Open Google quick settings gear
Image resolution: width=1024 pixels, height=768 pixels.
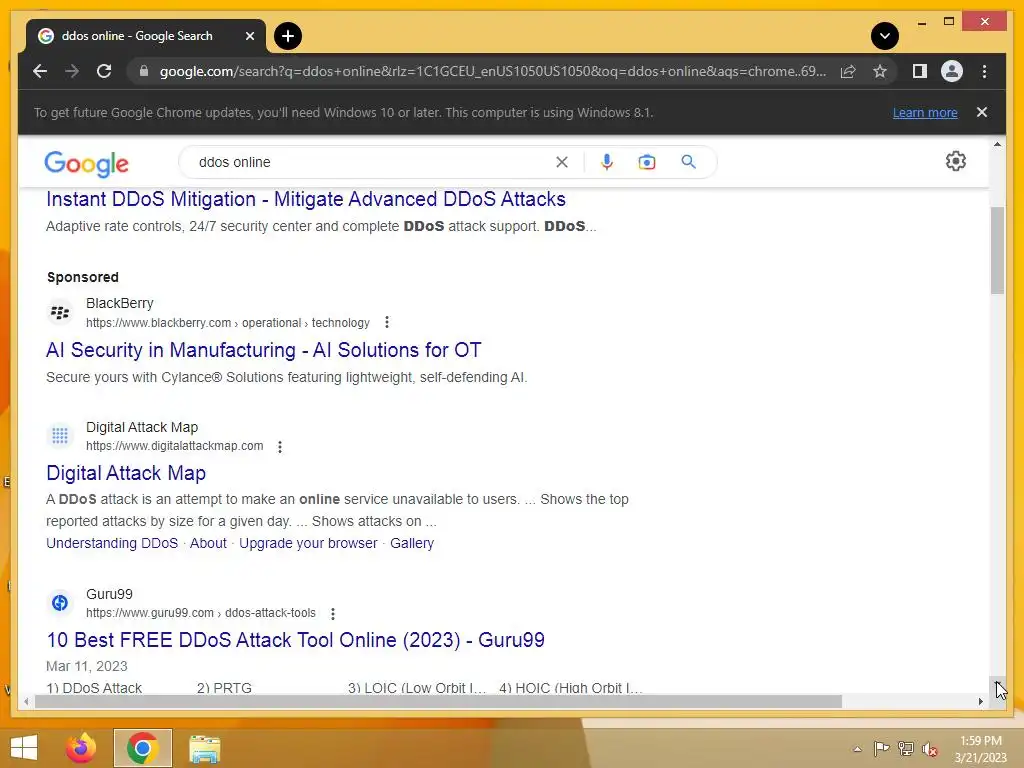click(x=955, y=161)
